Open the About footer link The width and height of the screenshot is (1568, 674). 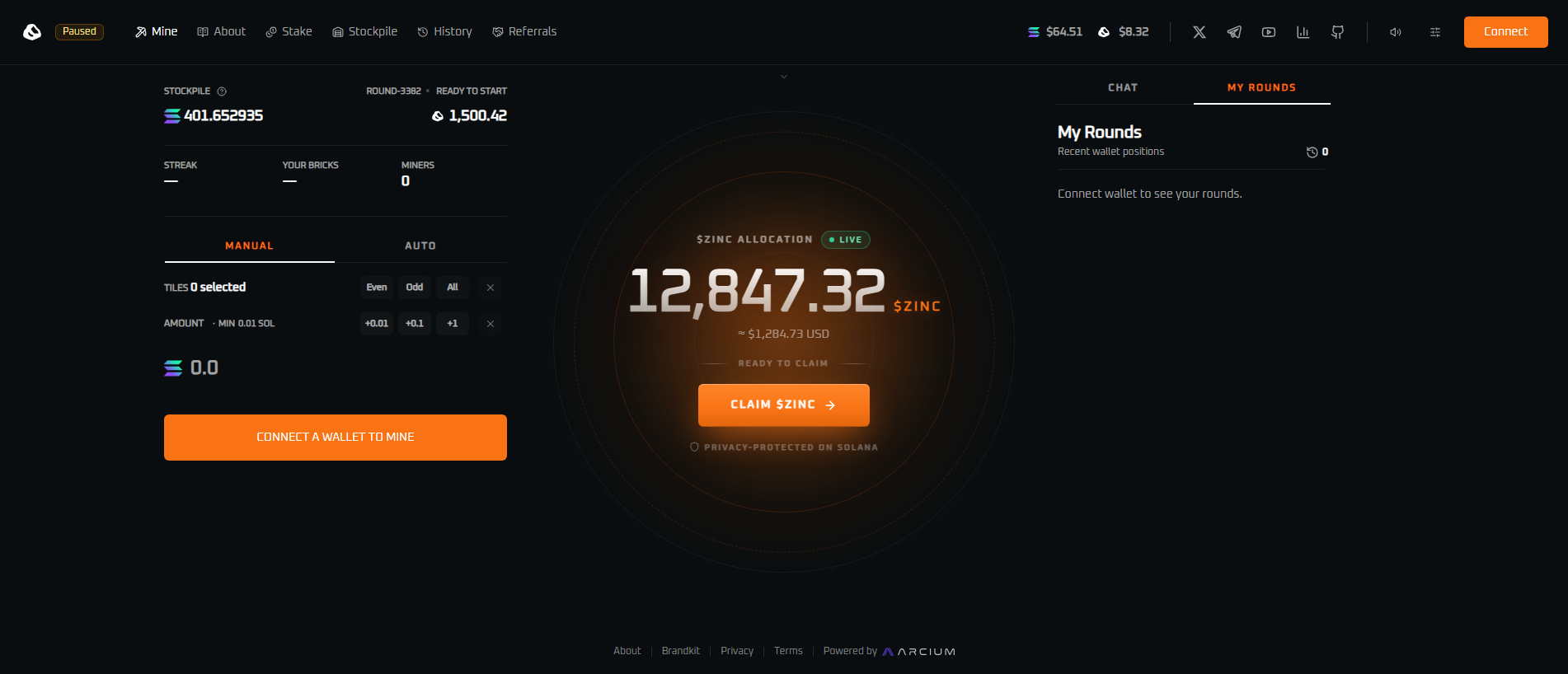click(627, 651)
